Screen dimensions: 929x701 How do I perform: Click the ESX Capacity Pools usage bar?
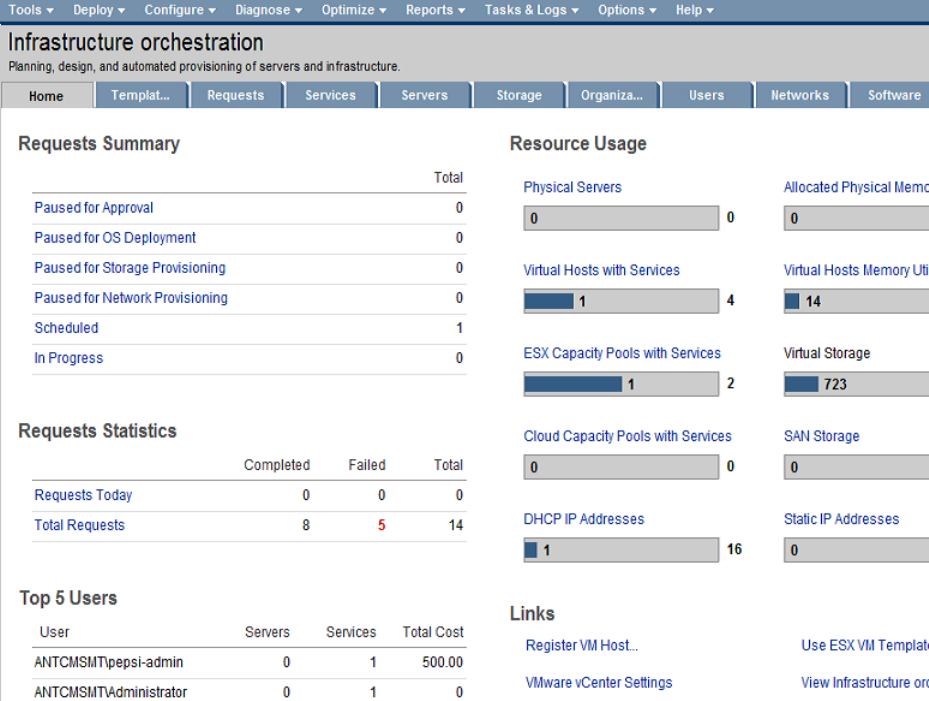point(620,384)
